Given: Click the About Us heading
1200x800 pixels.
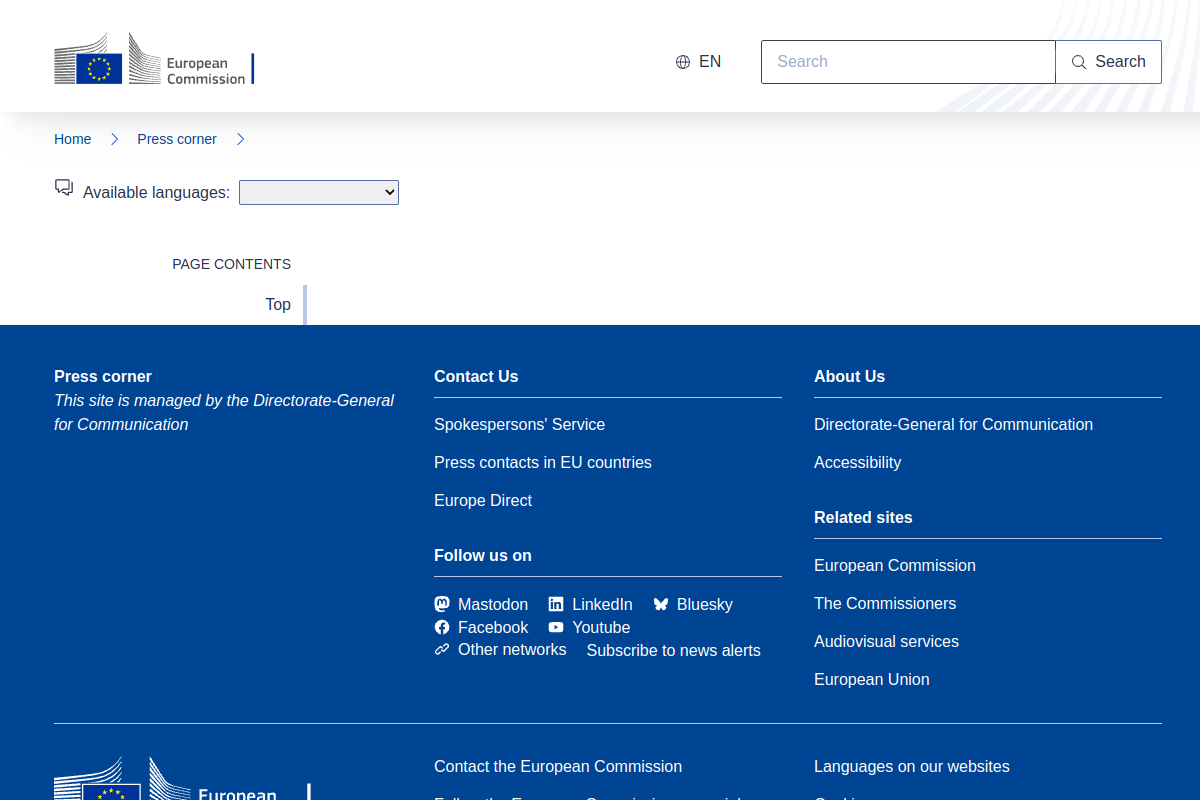Looking at the screenshot, I should pyautogui.click(x=849, y=376).
